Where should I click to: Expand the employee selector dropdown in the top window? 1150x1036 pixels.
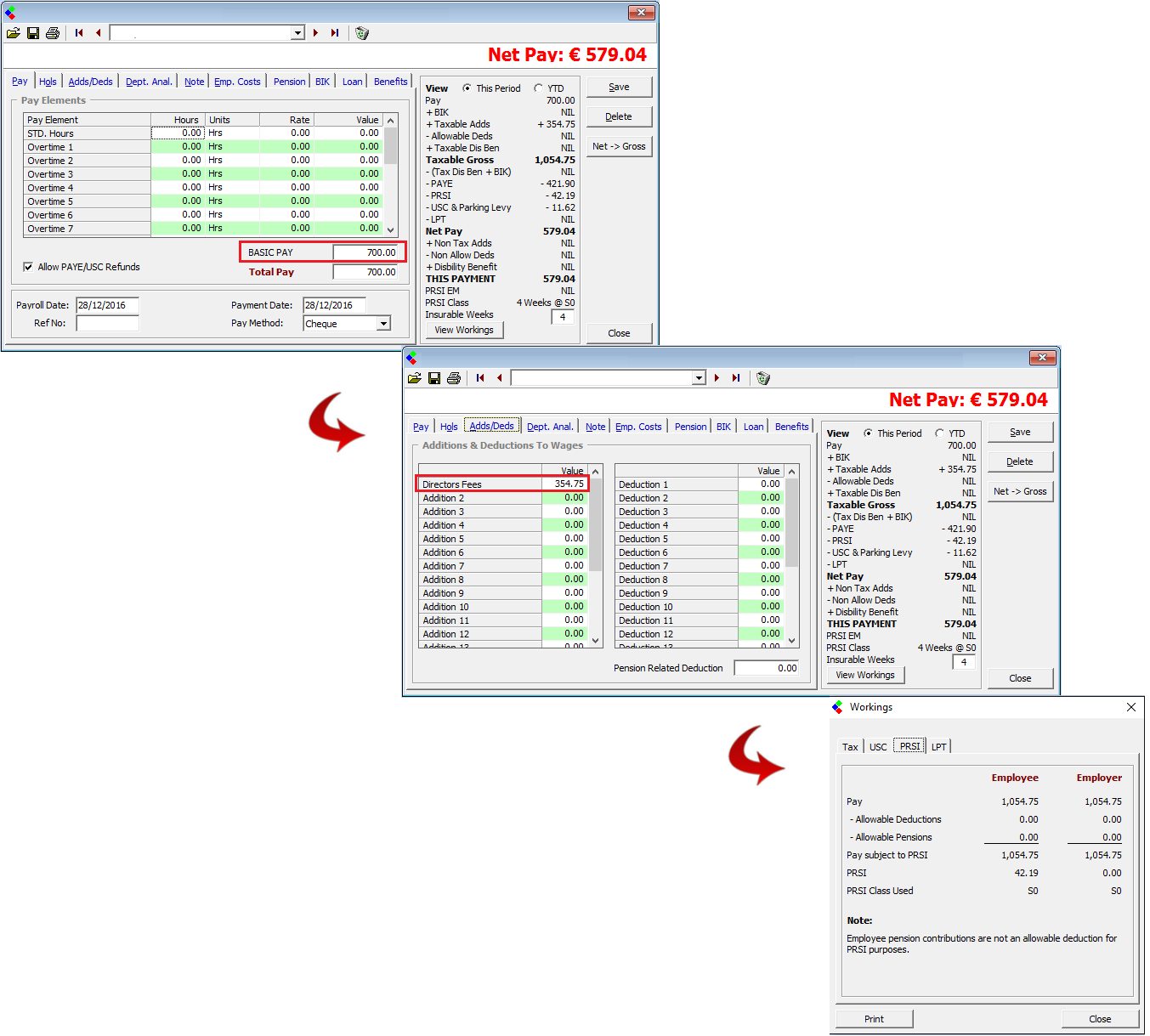(x=297, y=33)
